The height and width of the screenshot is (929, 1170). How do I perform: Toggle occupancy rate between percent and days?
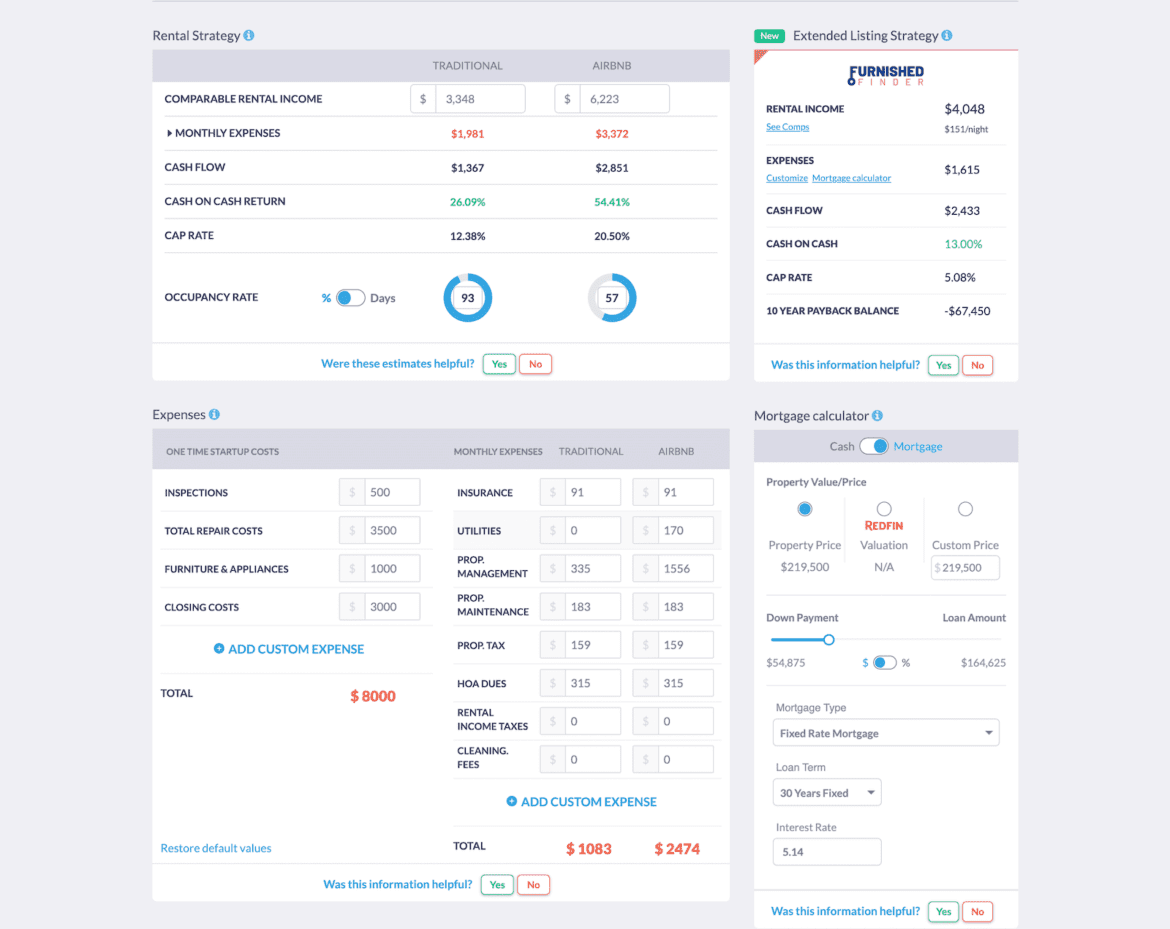(350, 298)
